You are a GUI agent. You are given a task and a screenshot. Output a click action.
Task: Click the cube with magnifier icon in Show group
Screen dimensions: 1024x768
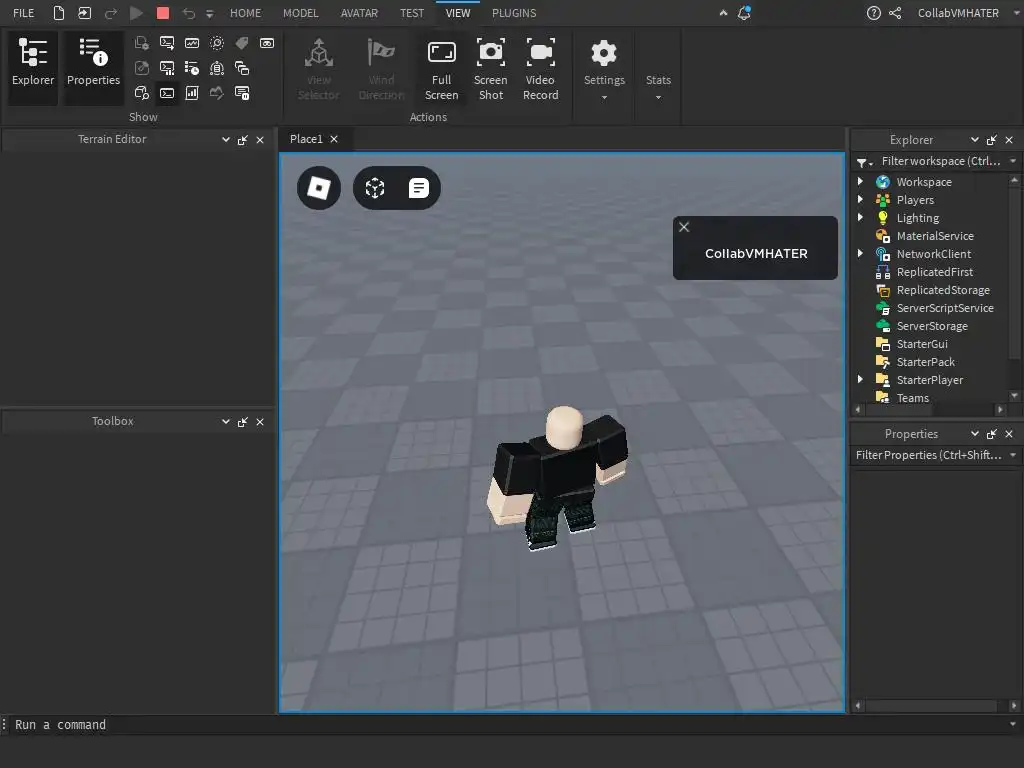(142, 93)
